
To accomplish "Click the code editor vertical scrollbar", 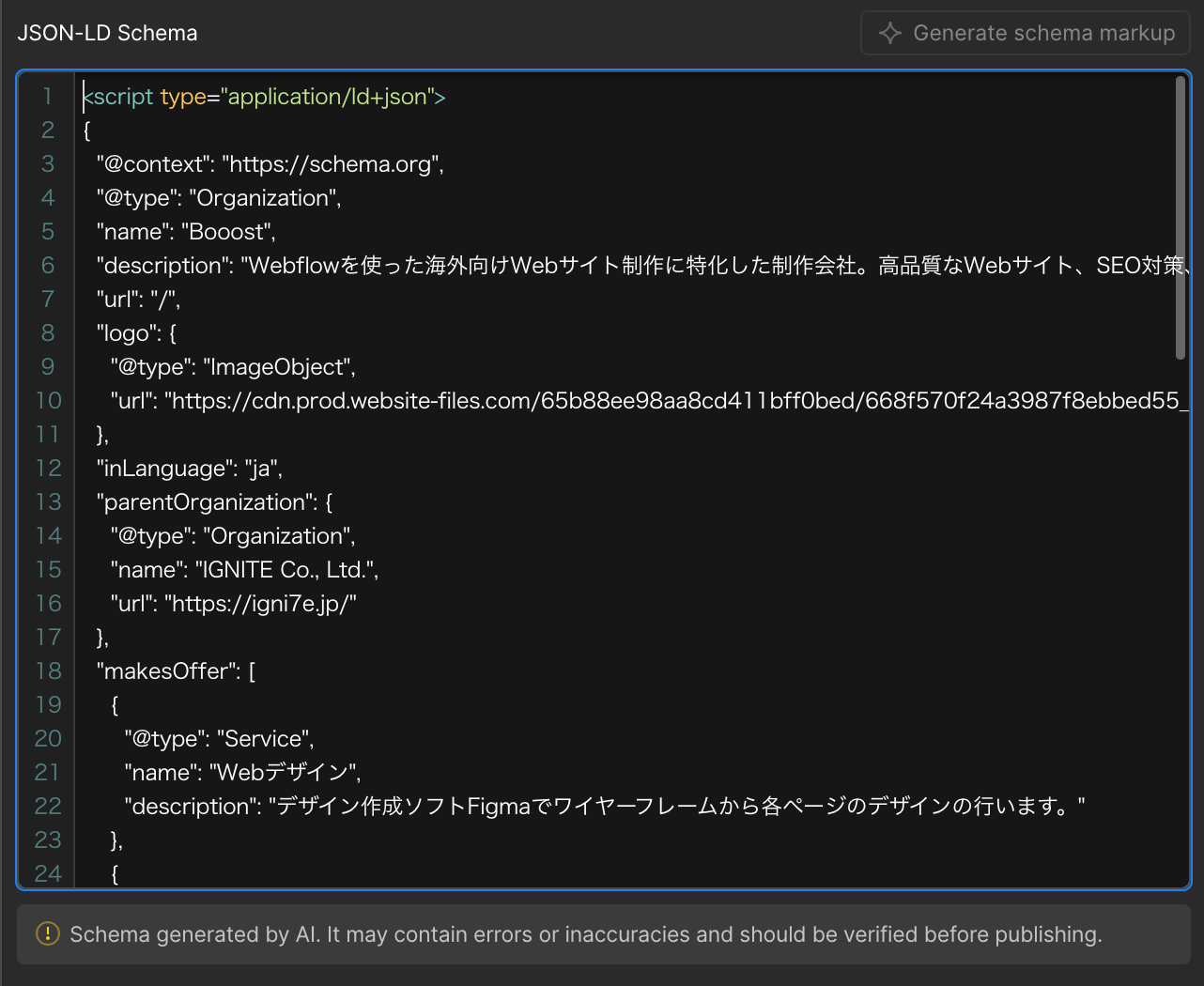I will point(1181,218).
